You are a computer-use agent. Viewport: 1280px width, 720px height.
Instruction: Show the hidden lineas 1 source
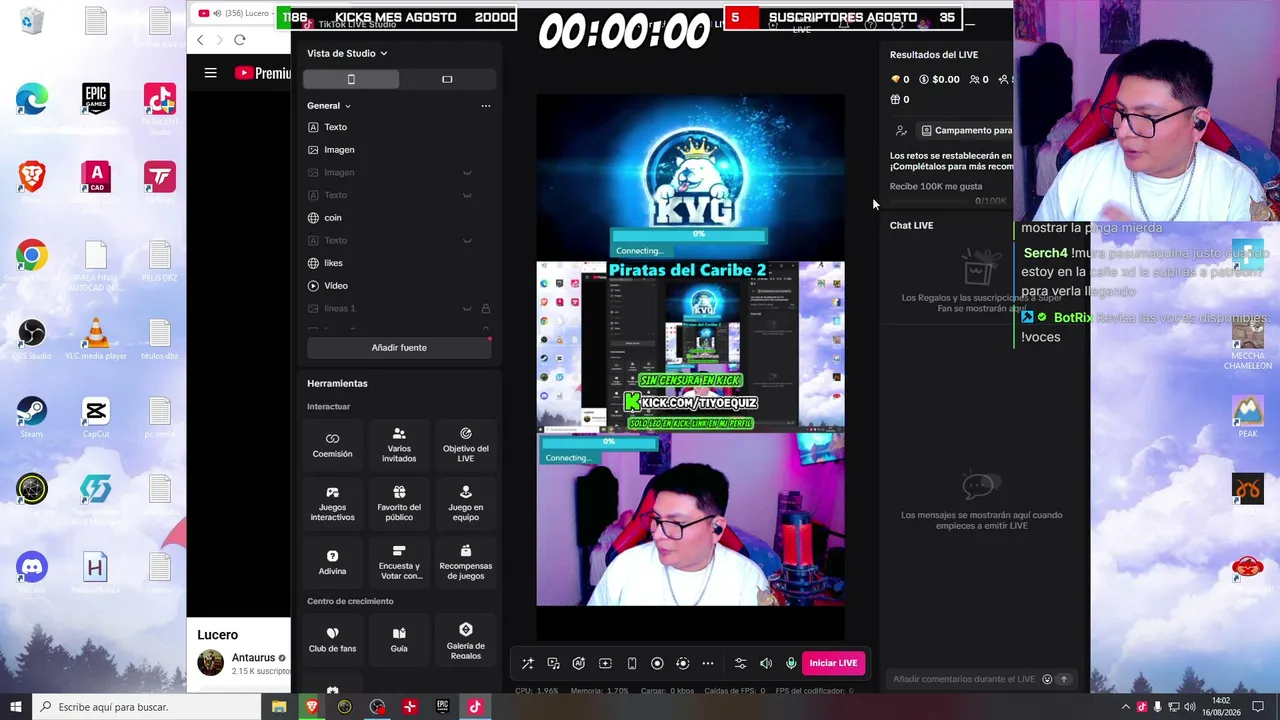pos(467,308)
